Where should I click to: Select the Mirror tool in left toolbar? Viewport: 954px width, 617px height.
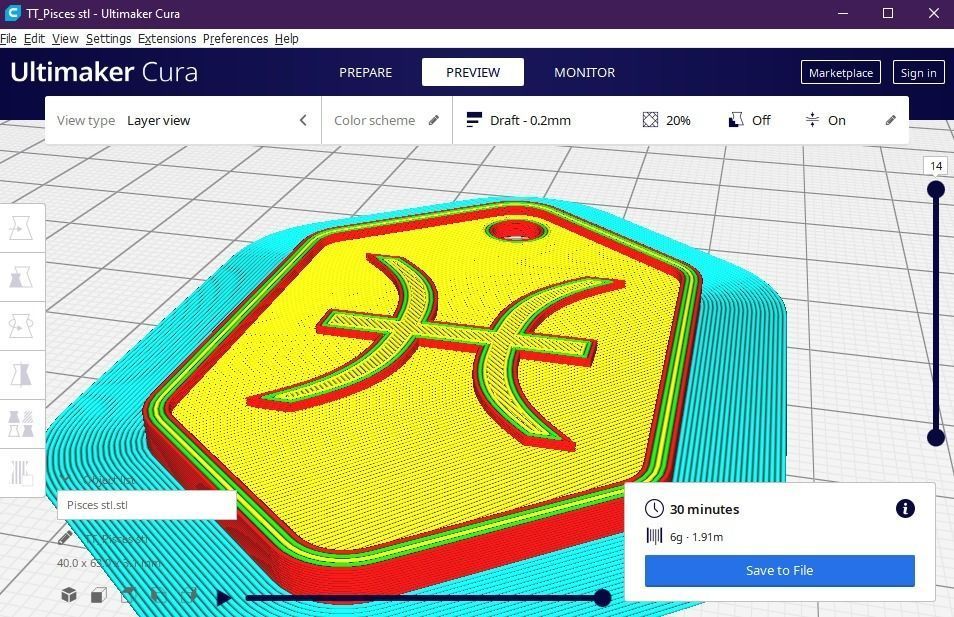pos(21,375)
